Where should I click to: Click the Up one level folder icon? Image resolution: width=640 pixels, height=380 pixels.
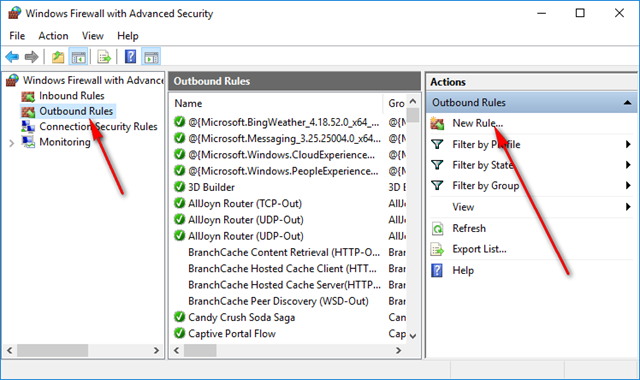click(x=58, y=57)
